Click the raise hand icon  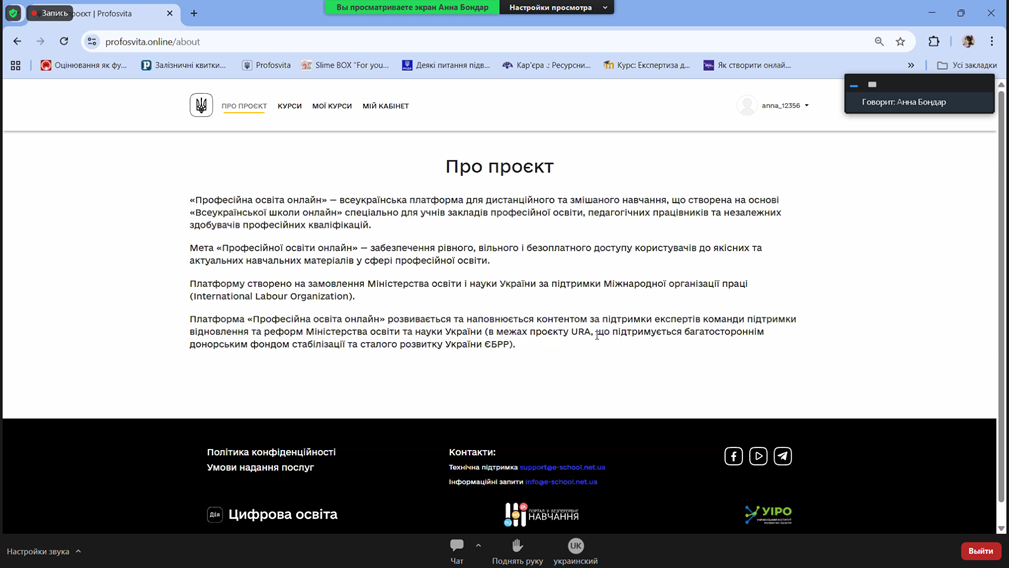[x=517, y=545]
